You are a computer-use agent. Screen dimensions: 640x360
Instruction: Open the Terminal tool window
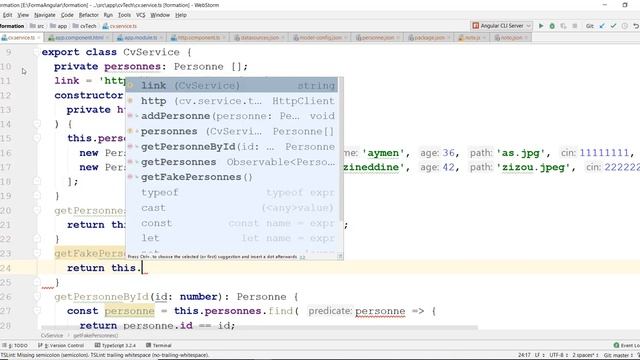point(159,345)
